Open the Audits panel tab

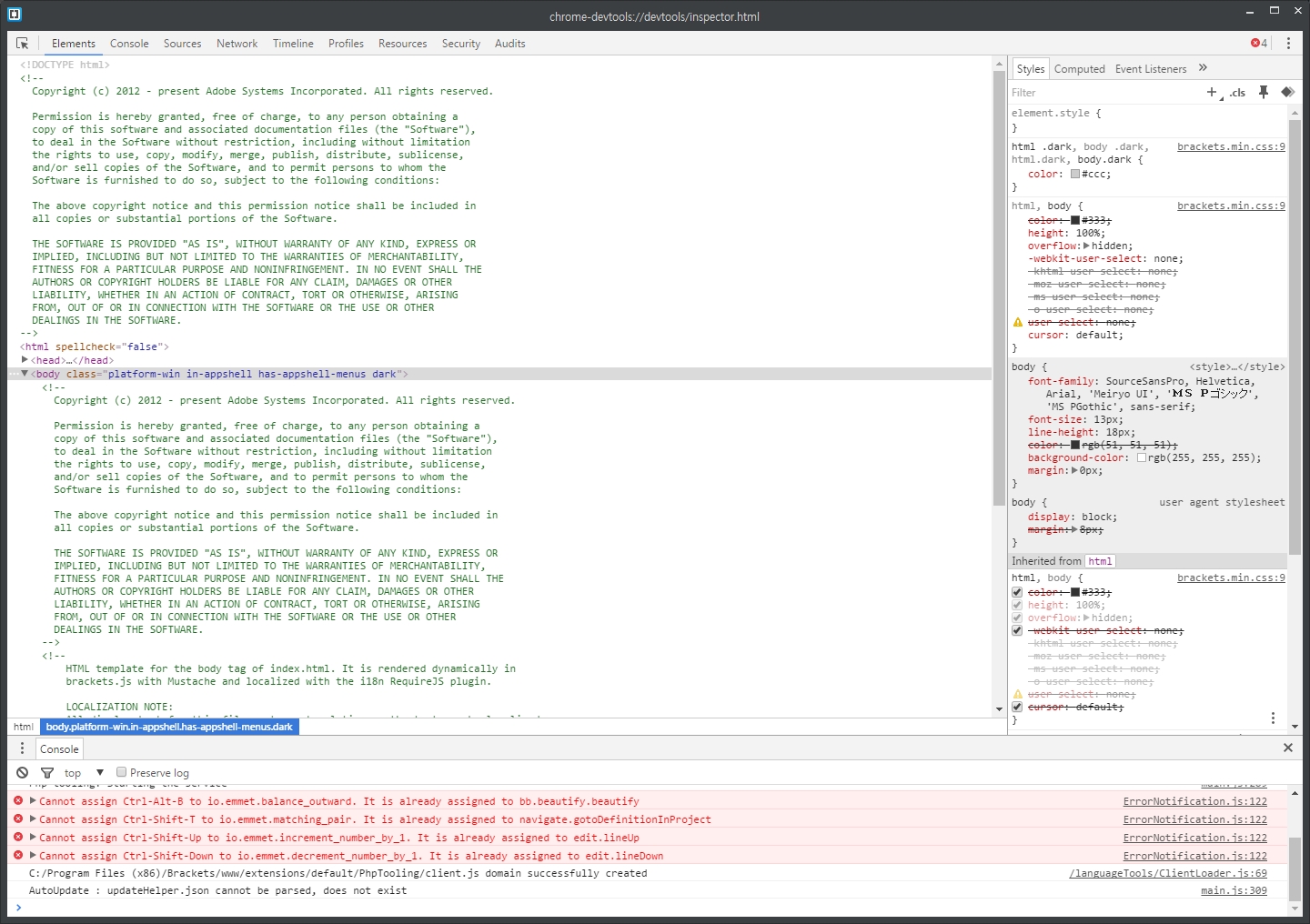[510, 44]
